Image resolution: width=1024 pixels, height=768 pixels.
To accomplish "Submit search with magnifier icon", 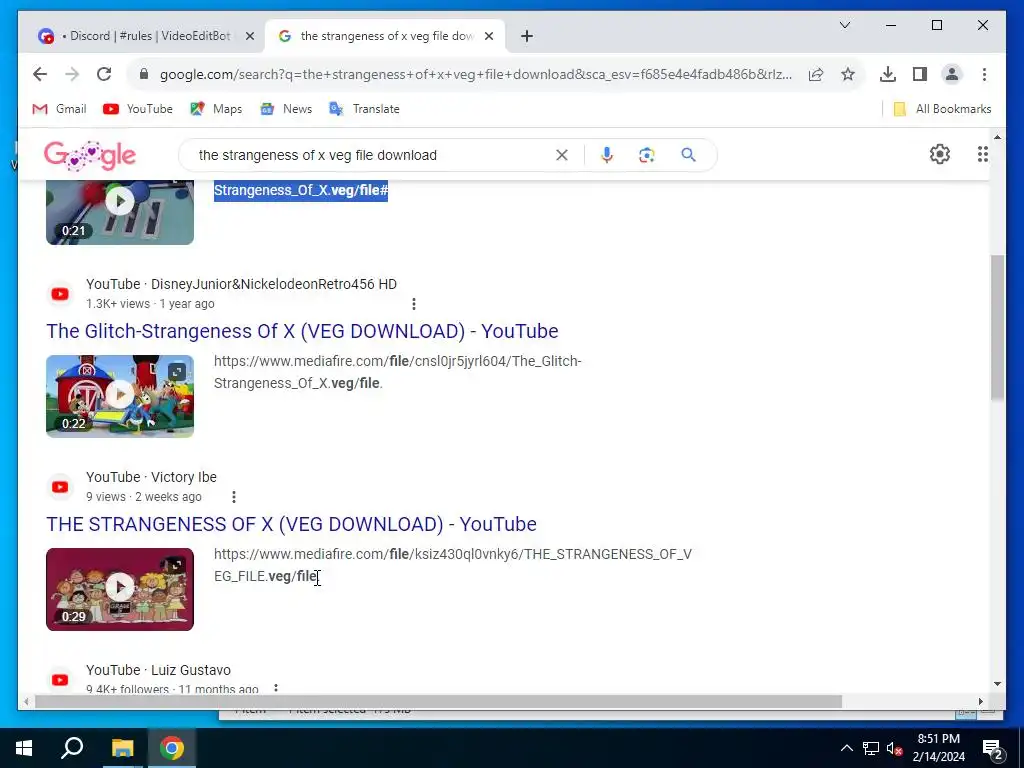I will [688, 155].
